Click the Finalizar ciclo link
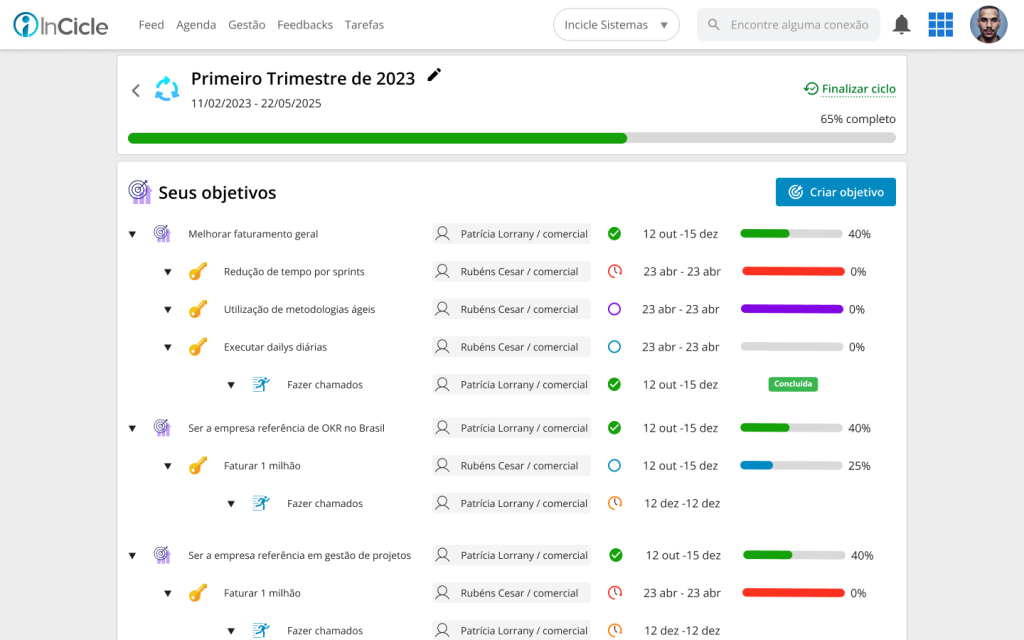Image resolution: width=1024 pixels, height=640 pixels. 849,88
